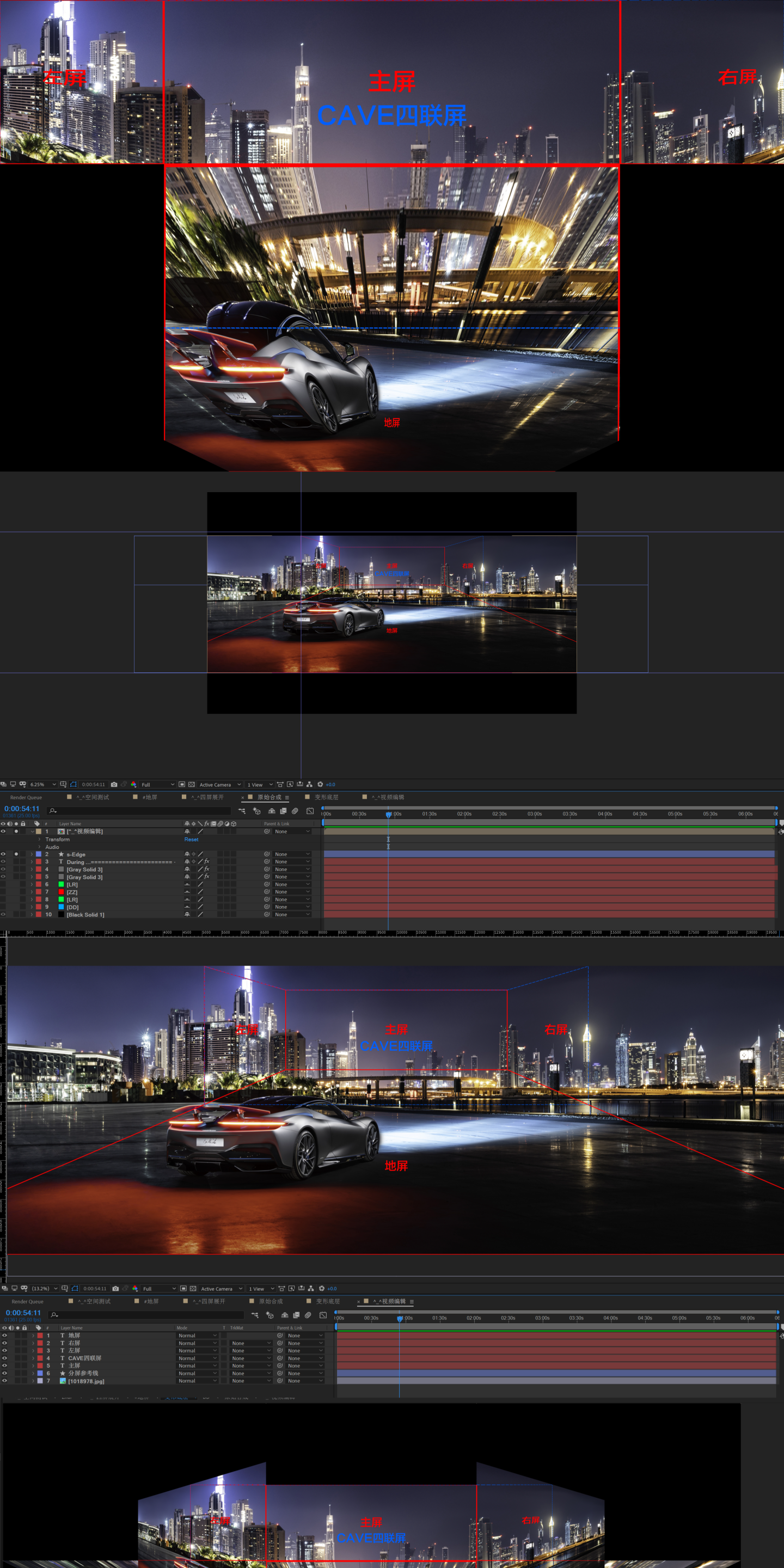Click region of interest icon in upper viewer bar
Viewport: 784px width, 1568px height.
click(x=182, y=785)
